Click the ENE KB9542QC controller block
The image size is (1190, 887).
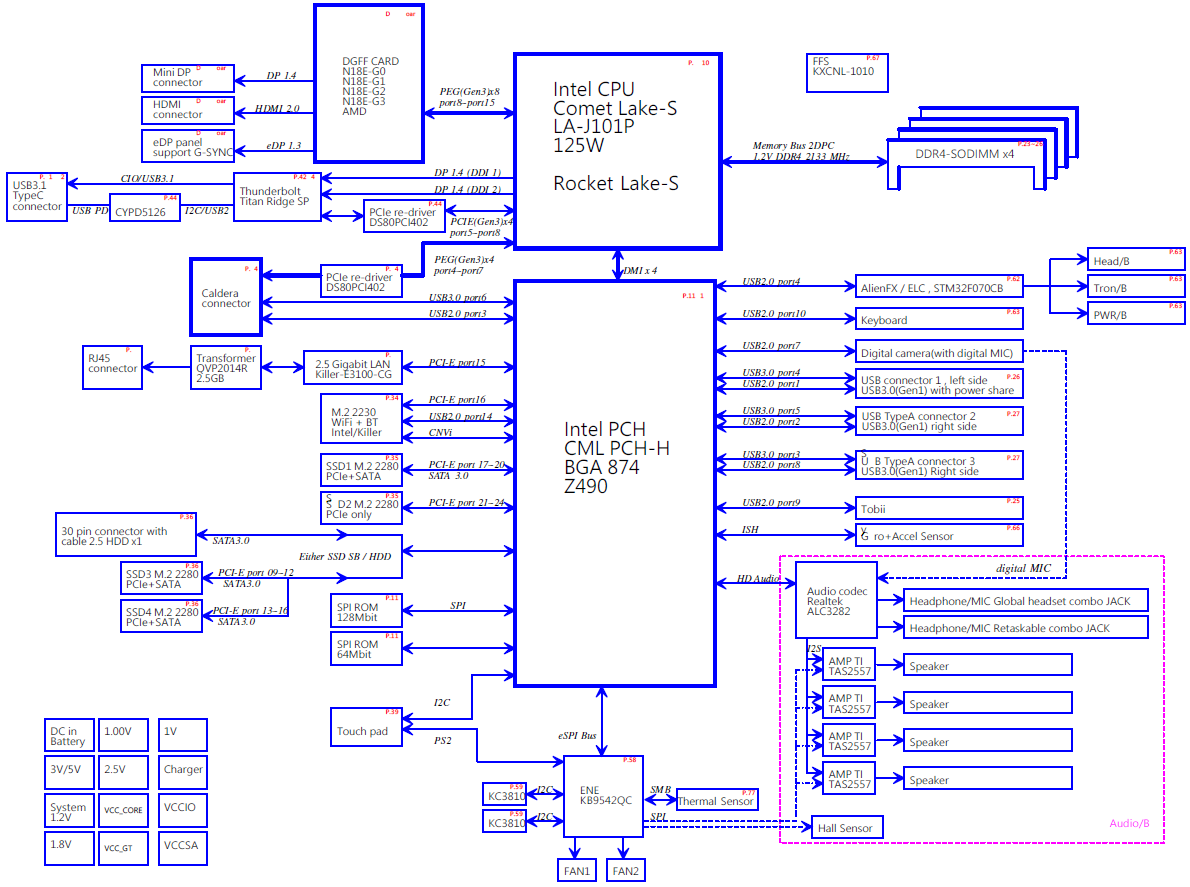[x=603, y=795]
